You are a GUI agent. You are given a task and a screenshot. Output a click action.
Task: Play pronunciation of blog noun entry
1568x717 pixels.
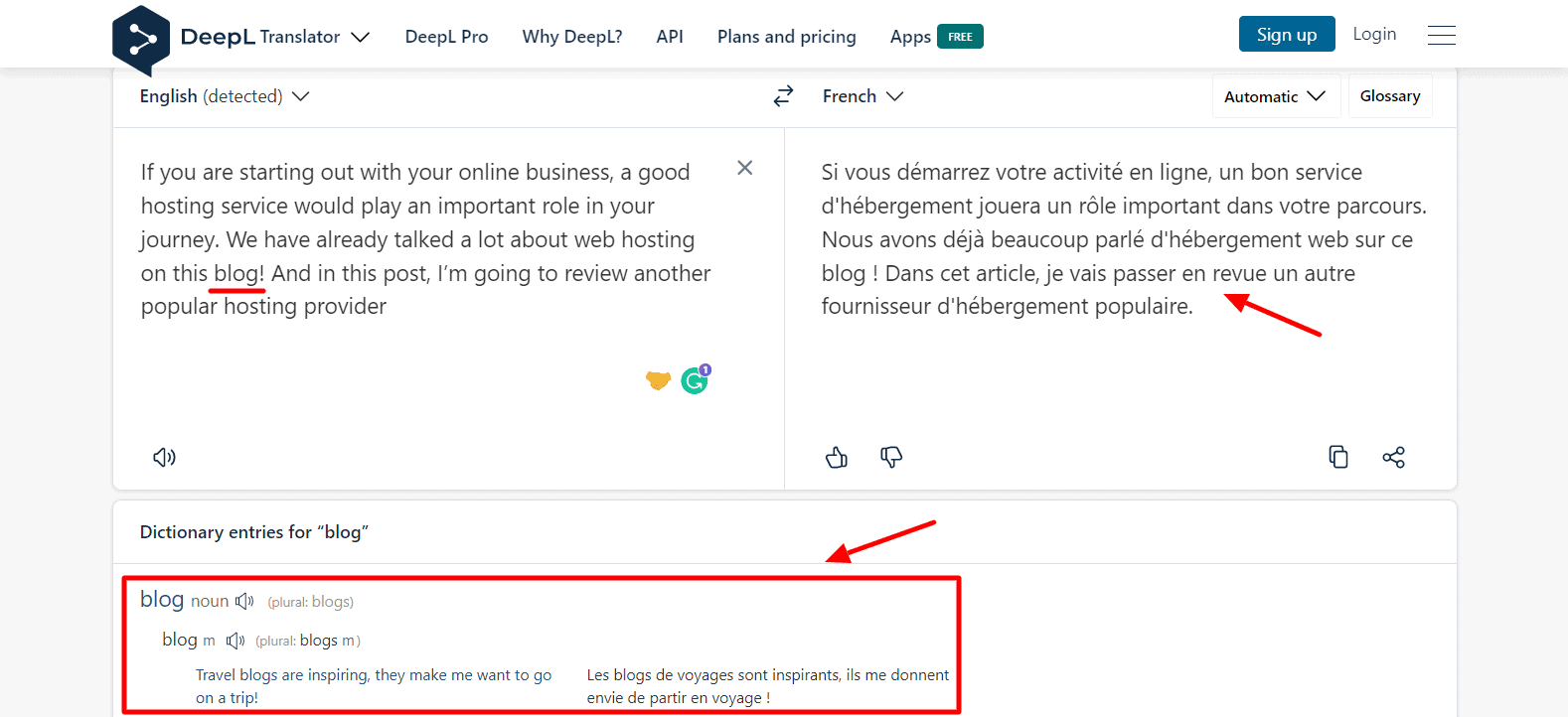click(x=244, y=602)
